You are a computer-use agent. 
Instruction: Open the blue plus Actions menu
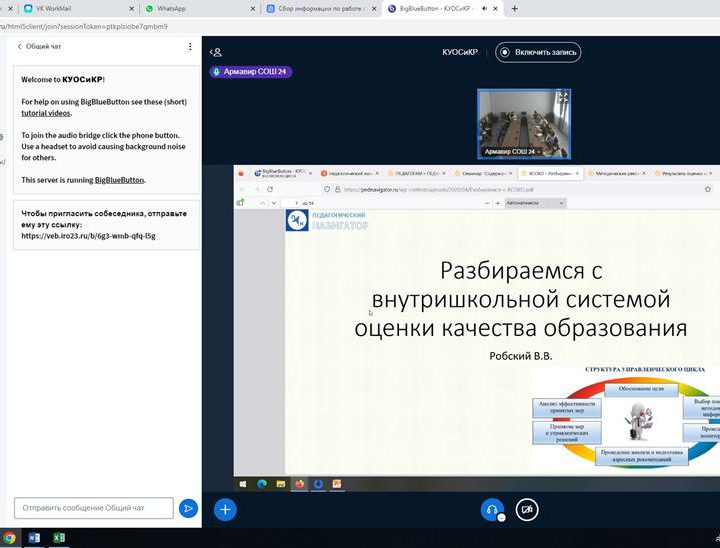(225, 509)
